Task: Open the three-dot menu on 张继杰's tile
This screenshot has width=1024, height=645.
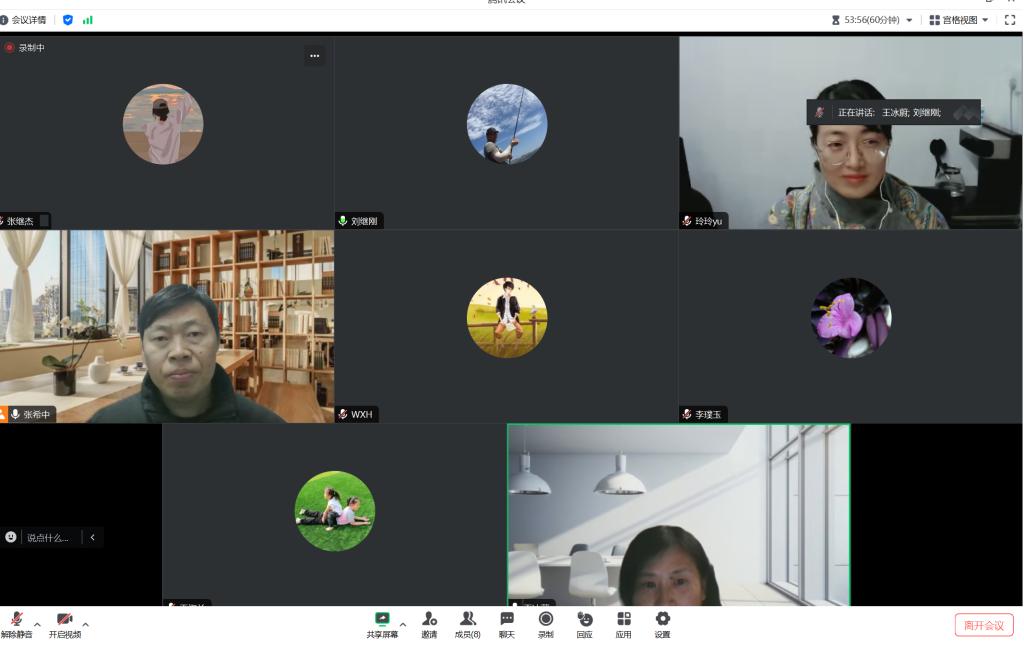Action: click(315, 56)
